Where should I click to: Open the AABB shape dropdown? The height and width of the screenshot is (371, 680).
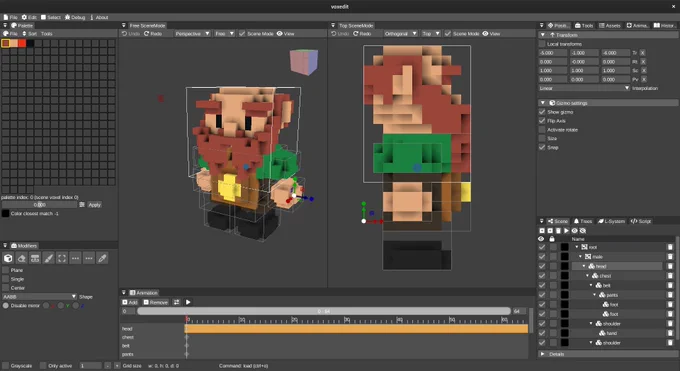pyautogui.click(x=39, y=297)
